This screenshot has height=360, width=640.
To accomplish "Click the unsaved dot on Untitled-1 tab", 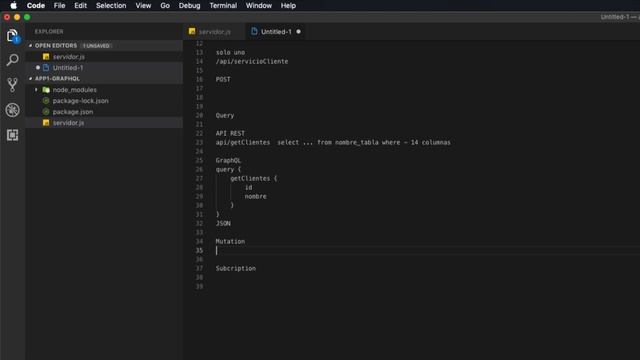I will pyautogui.click(x=298, y=31).
